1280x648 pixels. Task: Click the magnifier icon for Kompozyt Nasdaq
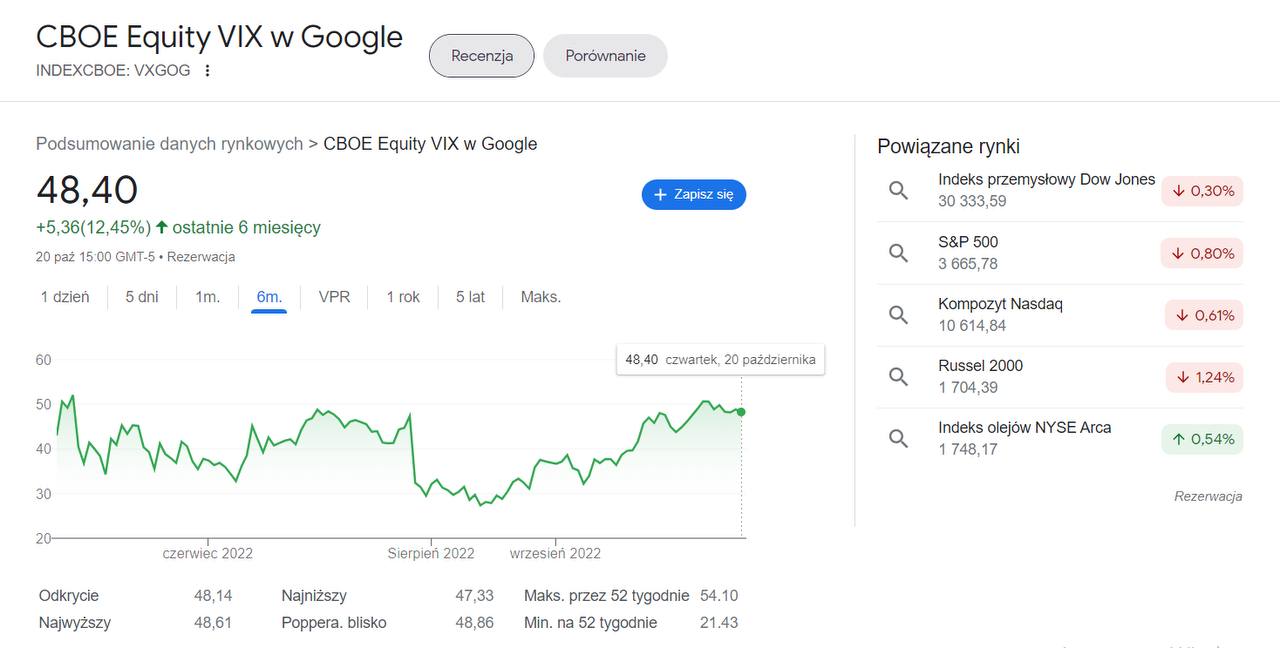tap(897, 314)
